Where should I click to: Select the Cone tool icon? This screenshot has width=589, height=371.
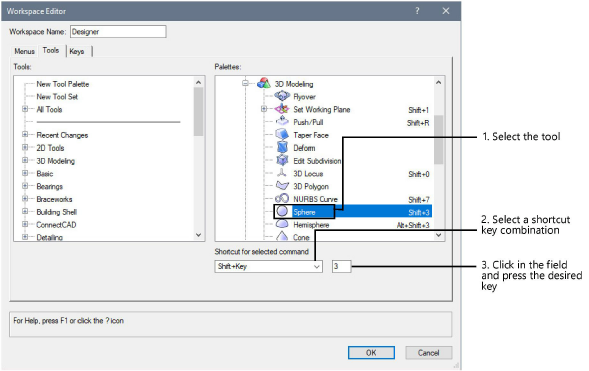[282, 236]
